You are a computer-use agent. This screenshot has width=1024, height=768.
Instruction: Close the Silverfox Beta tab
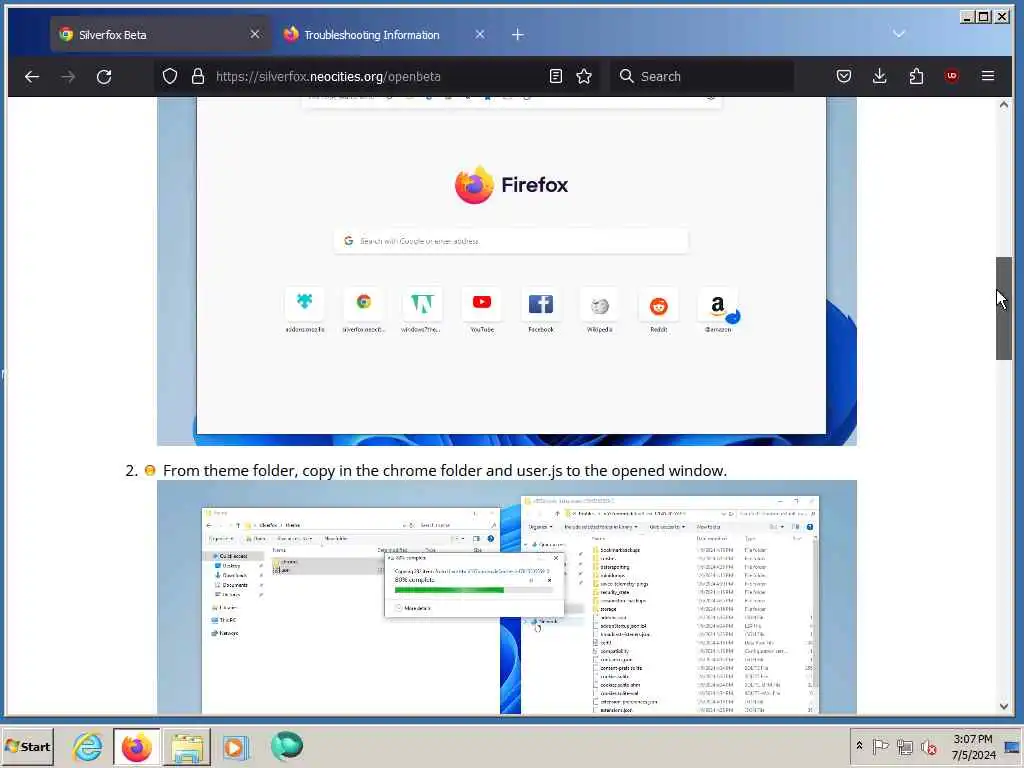pyautogui.click(x=255, y=34)
